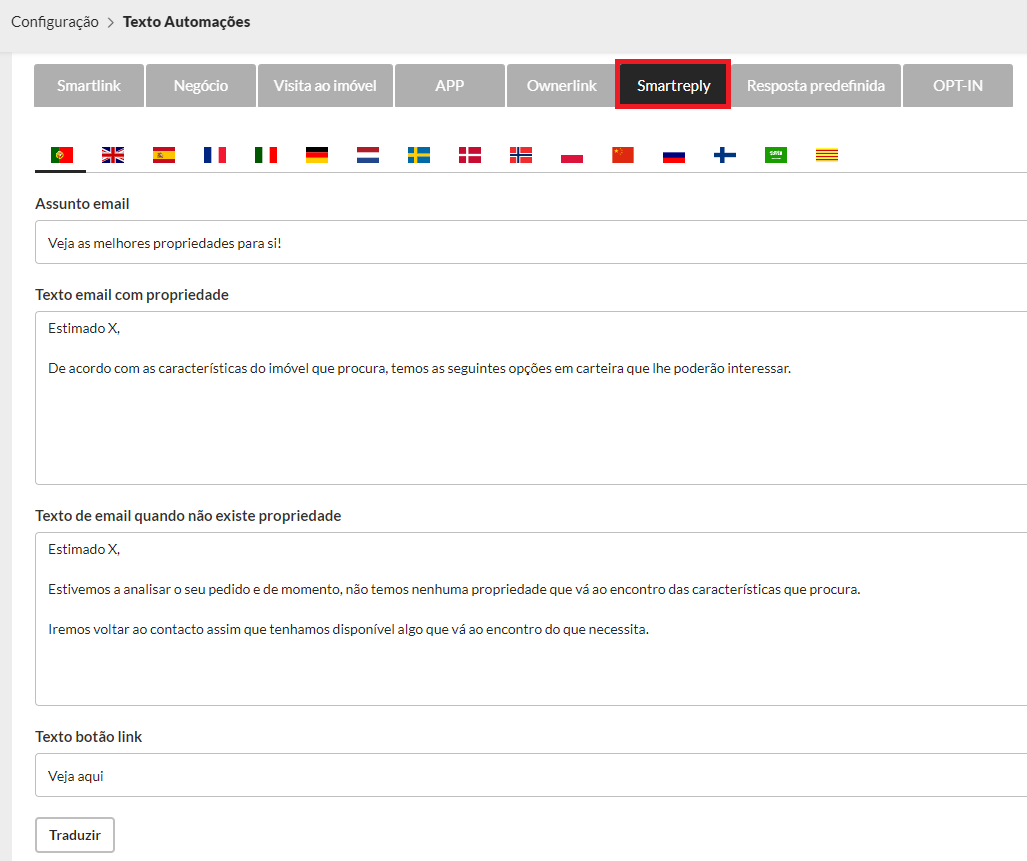Select the Dutch flag language
This screenshot has height=861, width=1027.
pos(368,155)
